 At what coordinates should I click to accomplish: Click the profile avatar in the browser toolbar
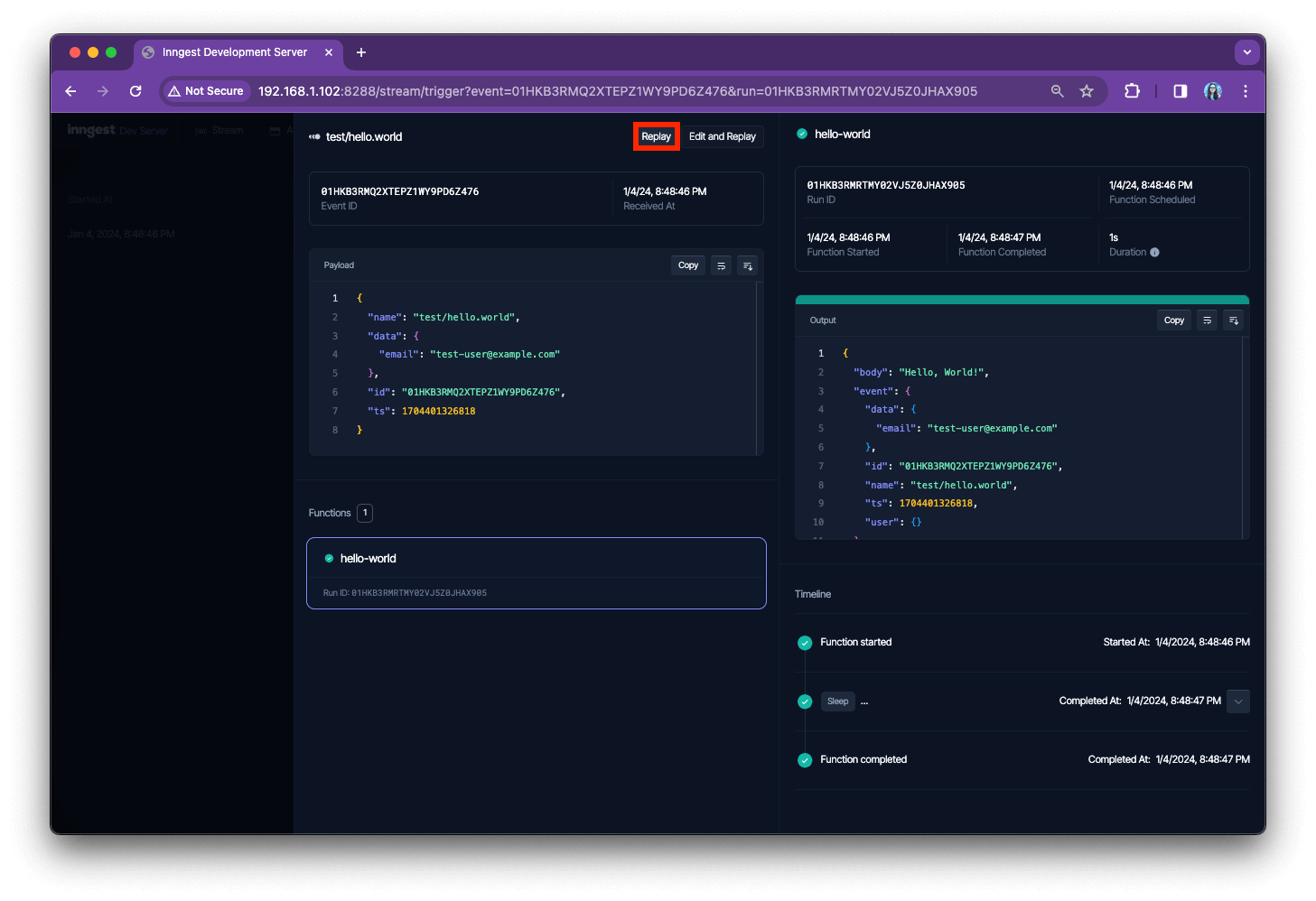[x=1212, y=91]
